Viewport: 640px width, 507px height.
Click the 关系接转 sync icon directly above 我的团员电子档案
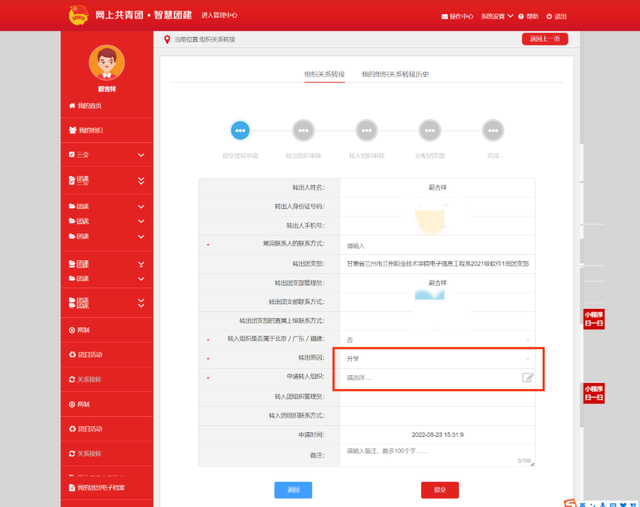coord(72,454)
